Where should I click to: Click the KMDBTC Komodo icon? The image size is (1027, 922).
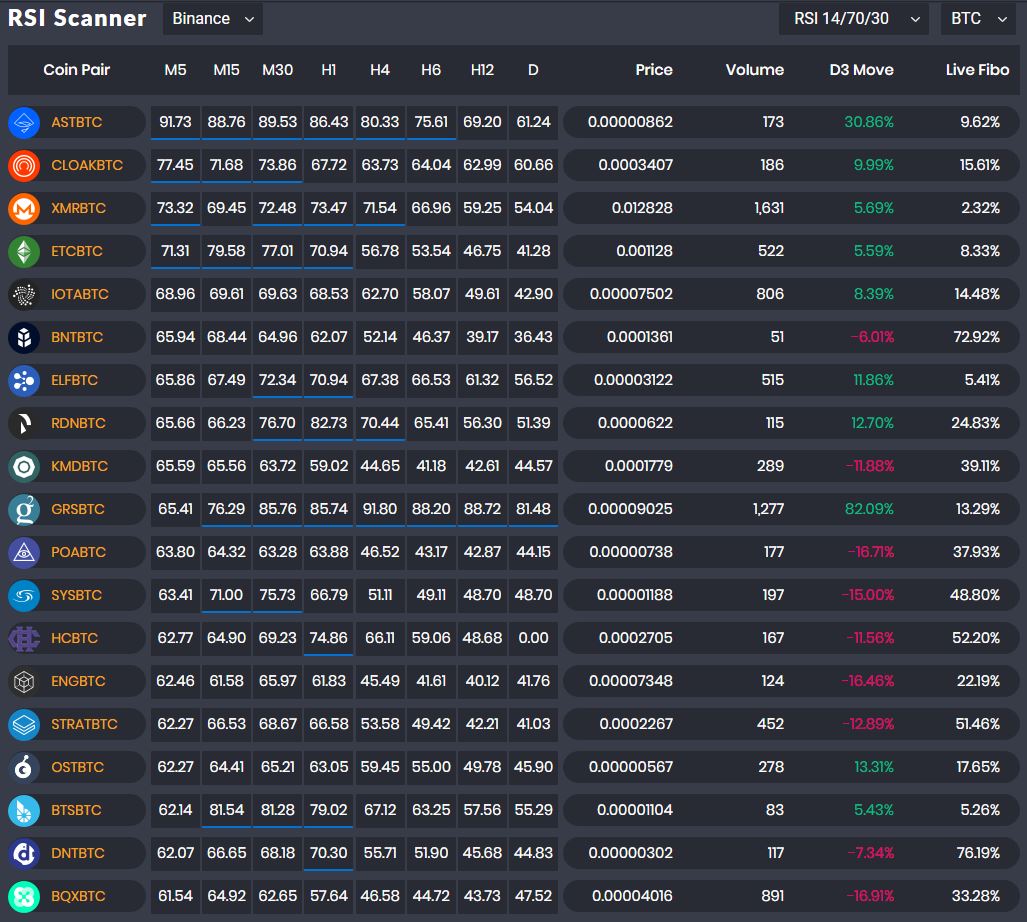click(24, 467)
